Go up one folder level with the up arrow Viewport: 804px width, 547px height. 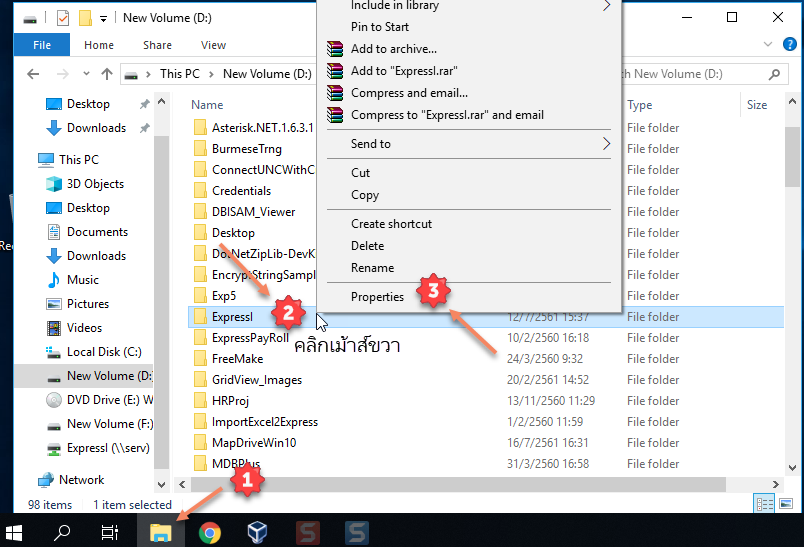tap(107, 74)
